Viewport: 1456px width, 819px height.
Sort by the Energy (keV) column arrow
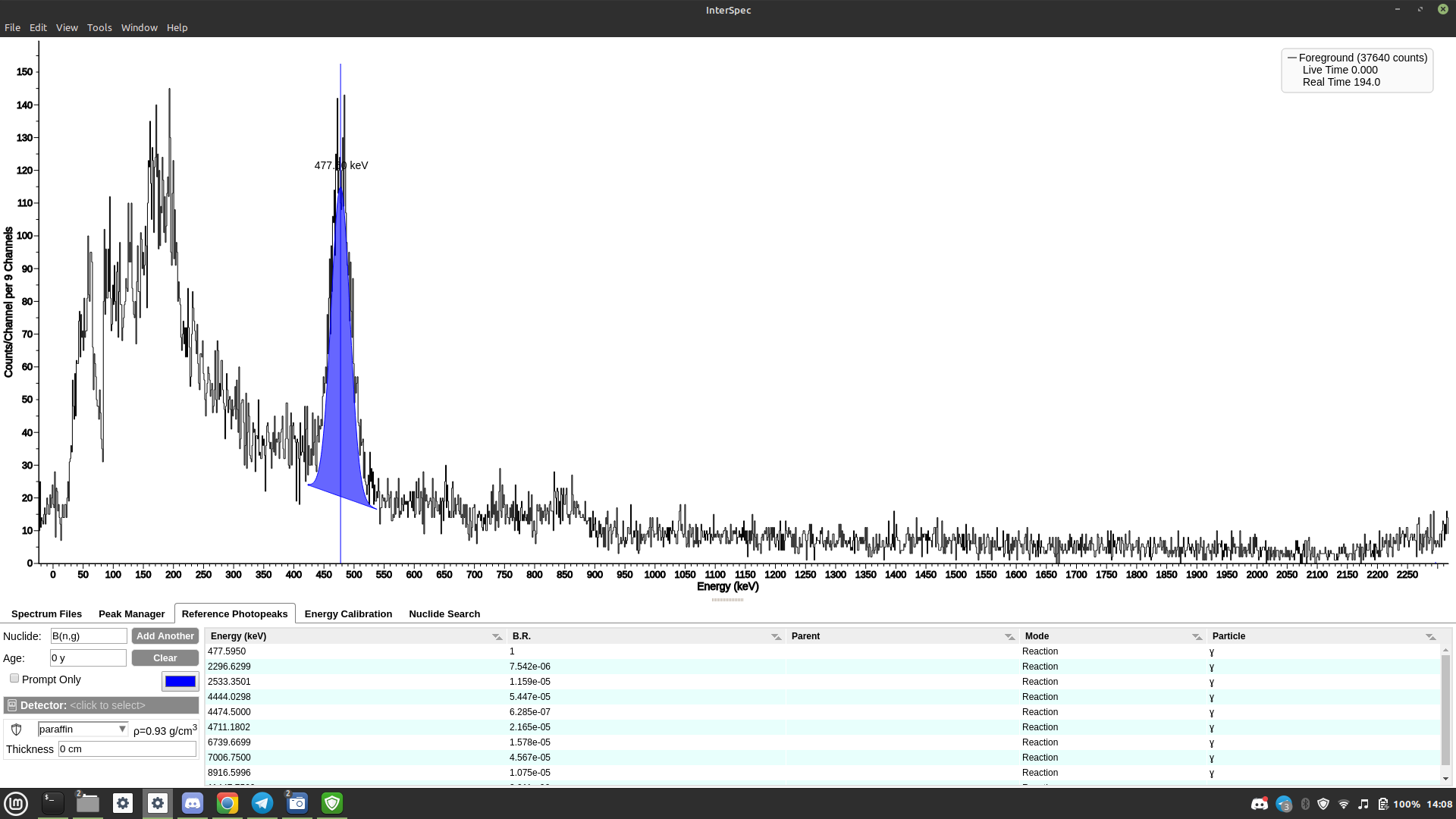coord(497,637)
